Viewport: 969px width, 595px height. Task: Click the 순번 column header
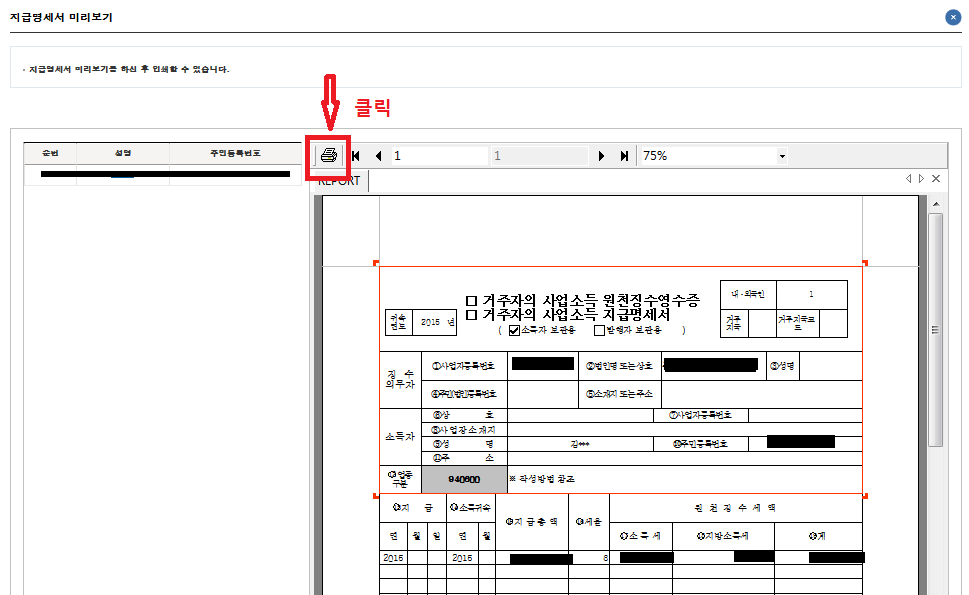tap(50, 153)
